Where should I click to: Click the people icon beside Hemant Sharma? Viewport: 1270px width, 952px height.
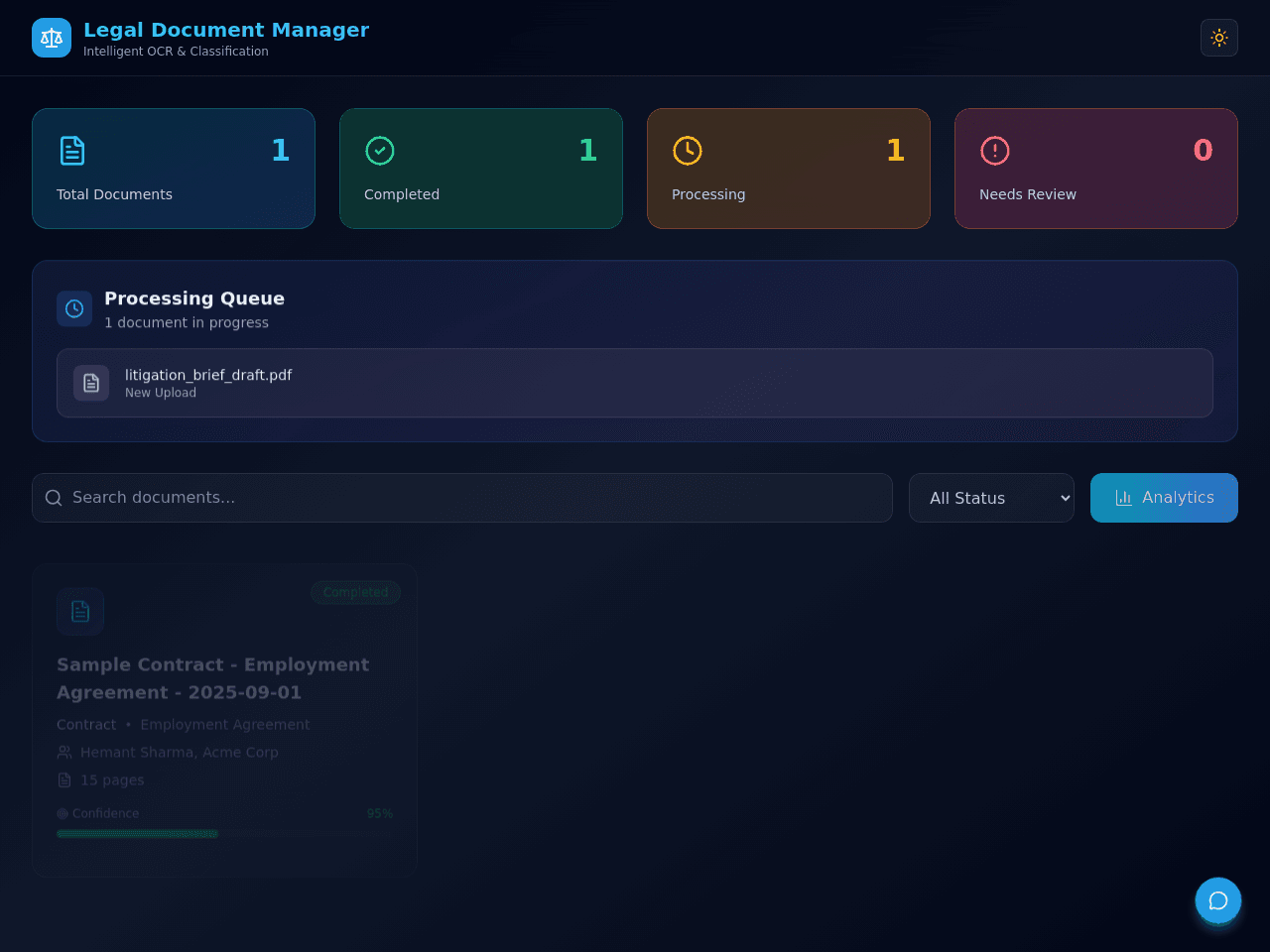64,753
